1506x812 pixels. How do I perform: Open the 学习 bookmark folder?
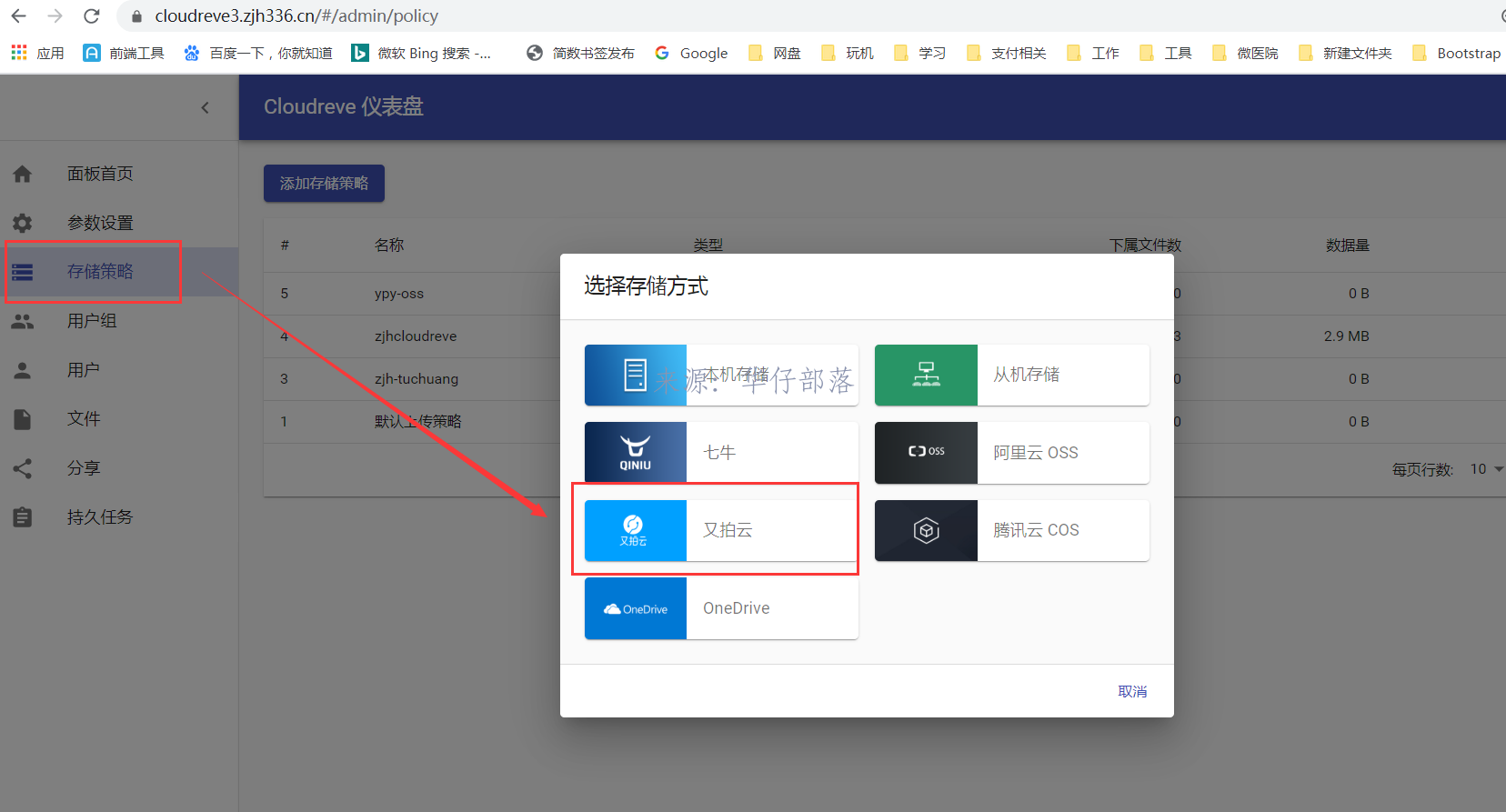919,54
